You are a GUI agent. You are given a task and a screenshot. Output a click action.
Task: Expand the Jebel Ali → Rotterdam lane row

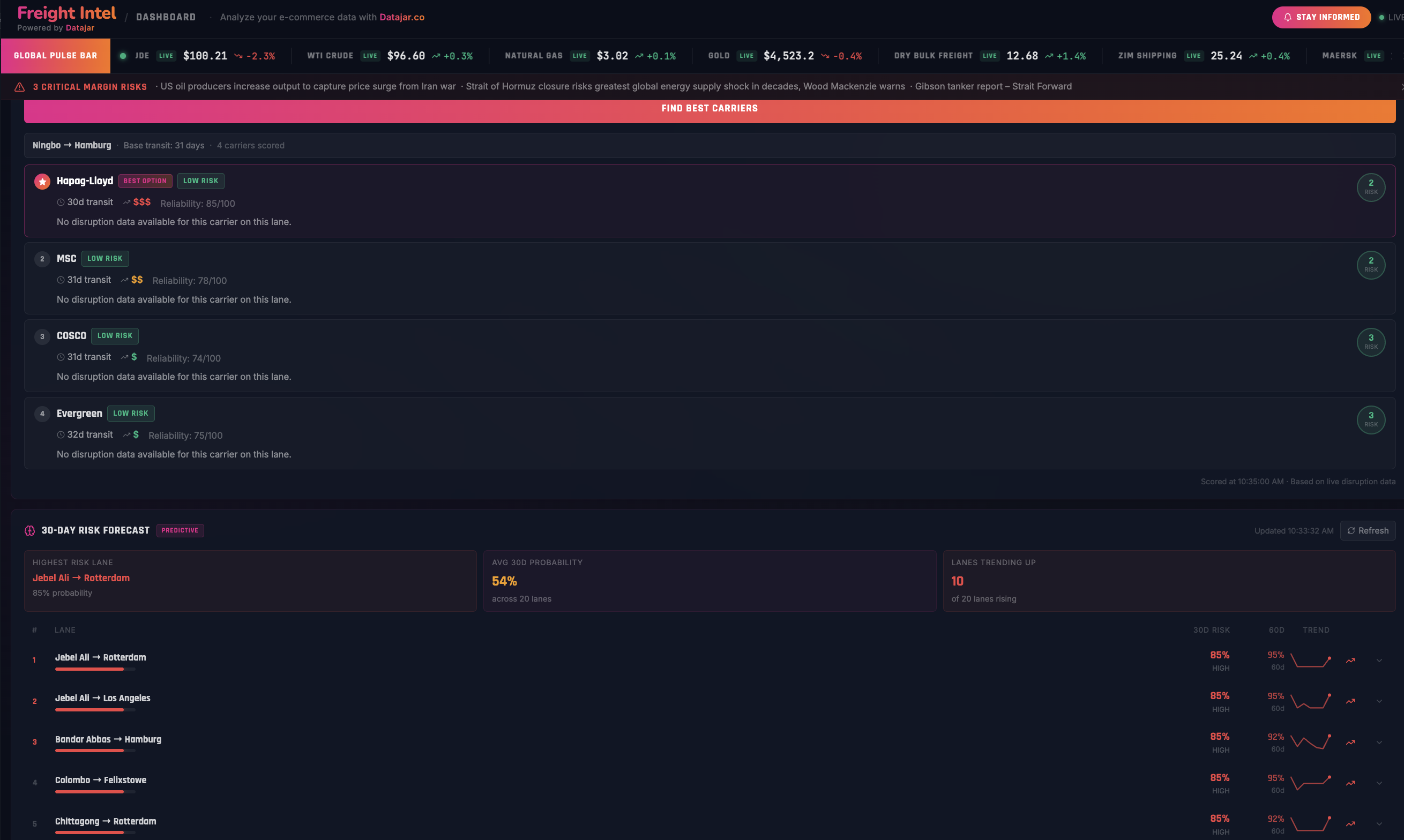1379,660
